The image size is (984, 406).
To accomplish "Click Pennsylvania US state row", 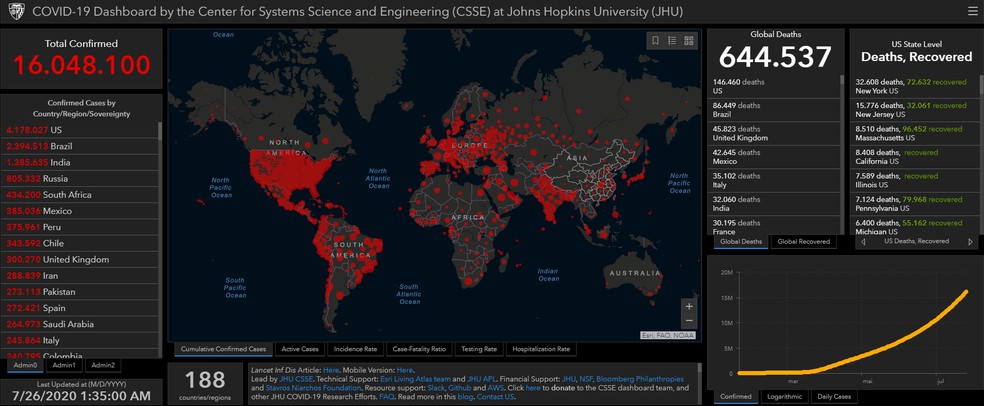I will (916, 204).
